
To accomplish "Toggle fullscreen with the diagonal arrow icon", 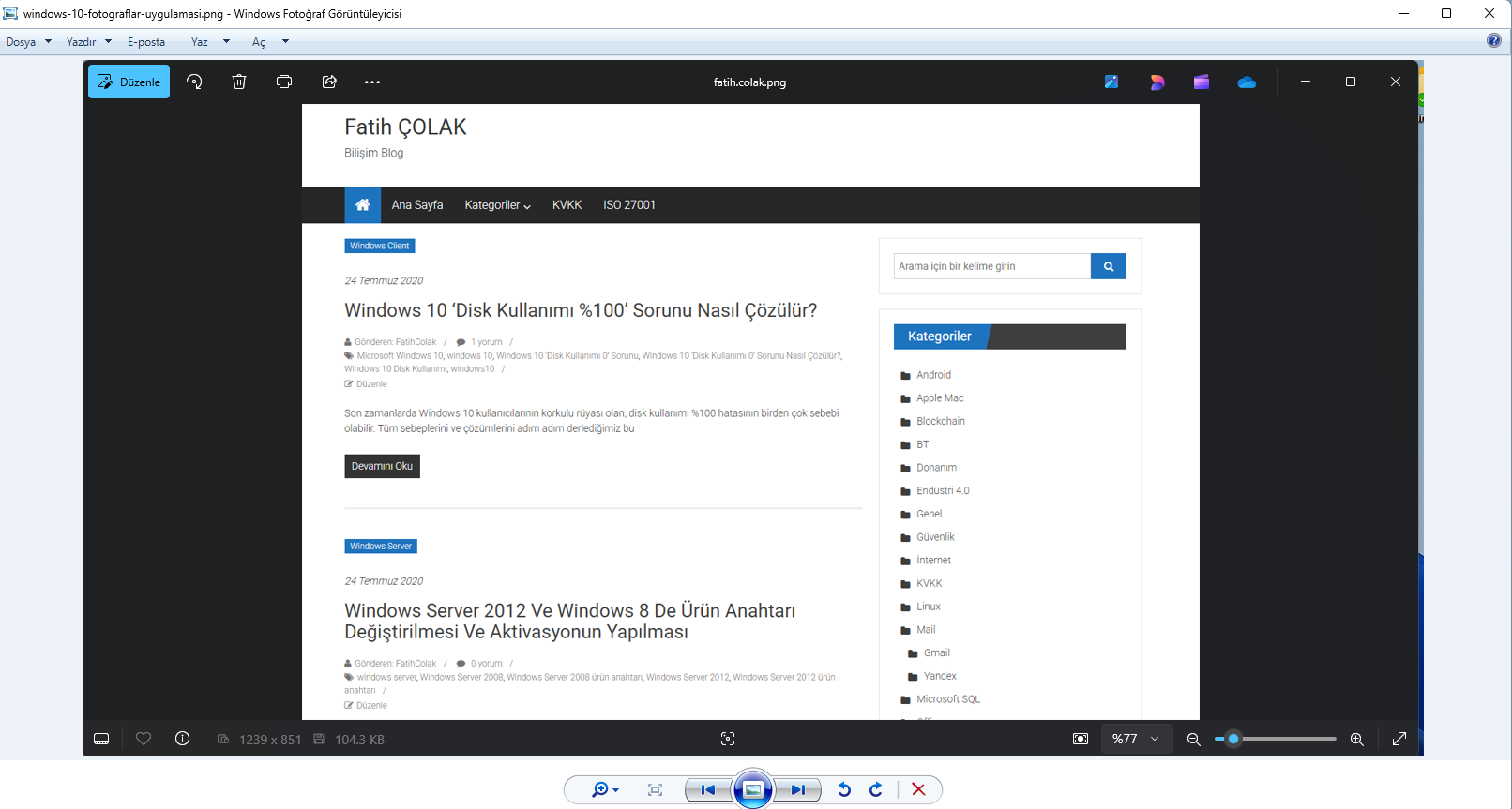I will 1399,739.
